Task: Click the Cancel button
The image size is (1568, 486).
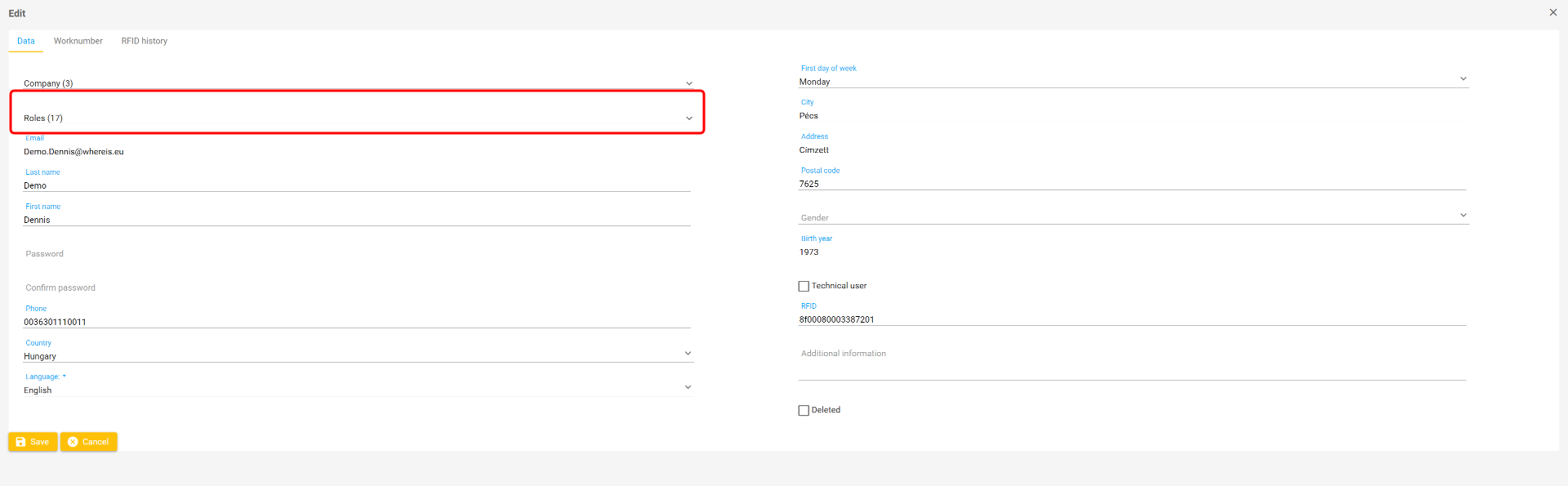Action: coord(88,442)
